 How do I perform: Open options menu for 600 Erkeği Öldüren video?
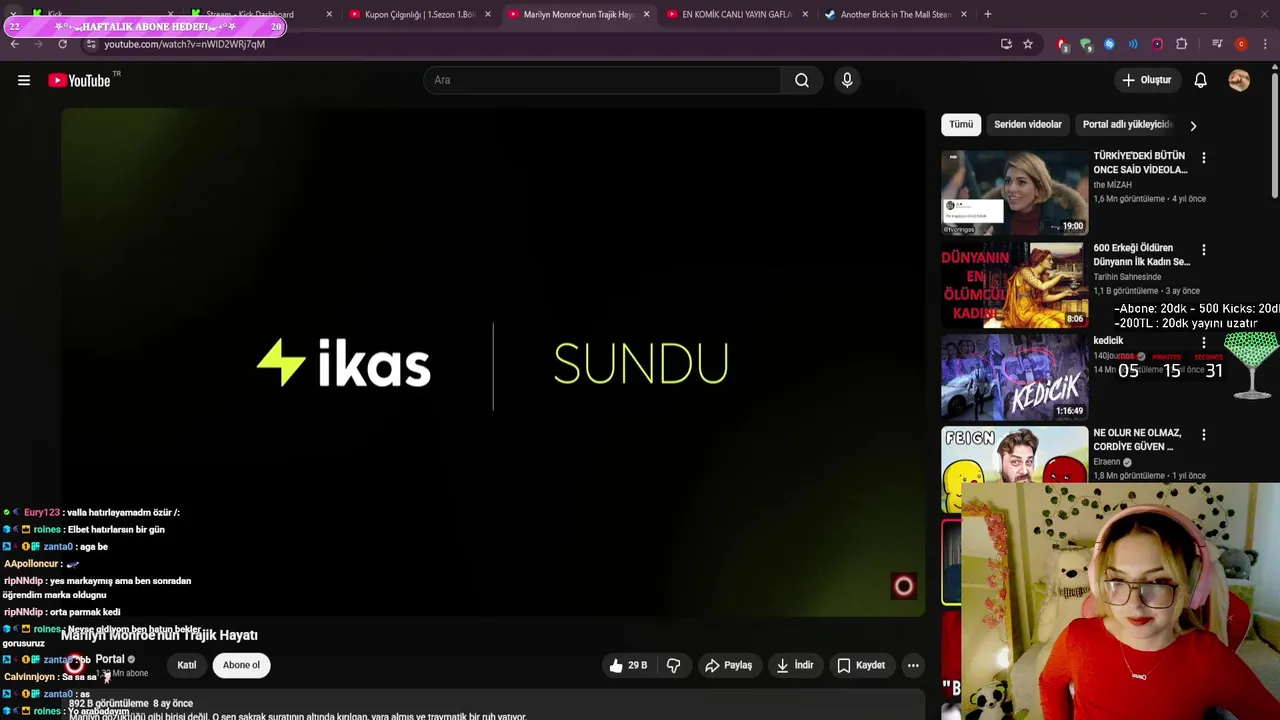[1204, 250]
